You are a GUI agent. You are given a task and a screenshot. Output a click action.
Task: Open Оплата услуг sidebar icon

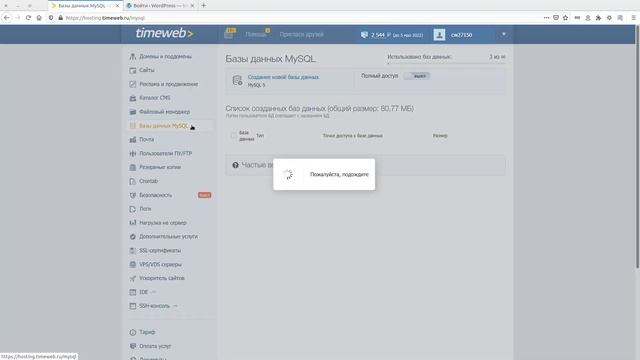(x=133, y=346)
